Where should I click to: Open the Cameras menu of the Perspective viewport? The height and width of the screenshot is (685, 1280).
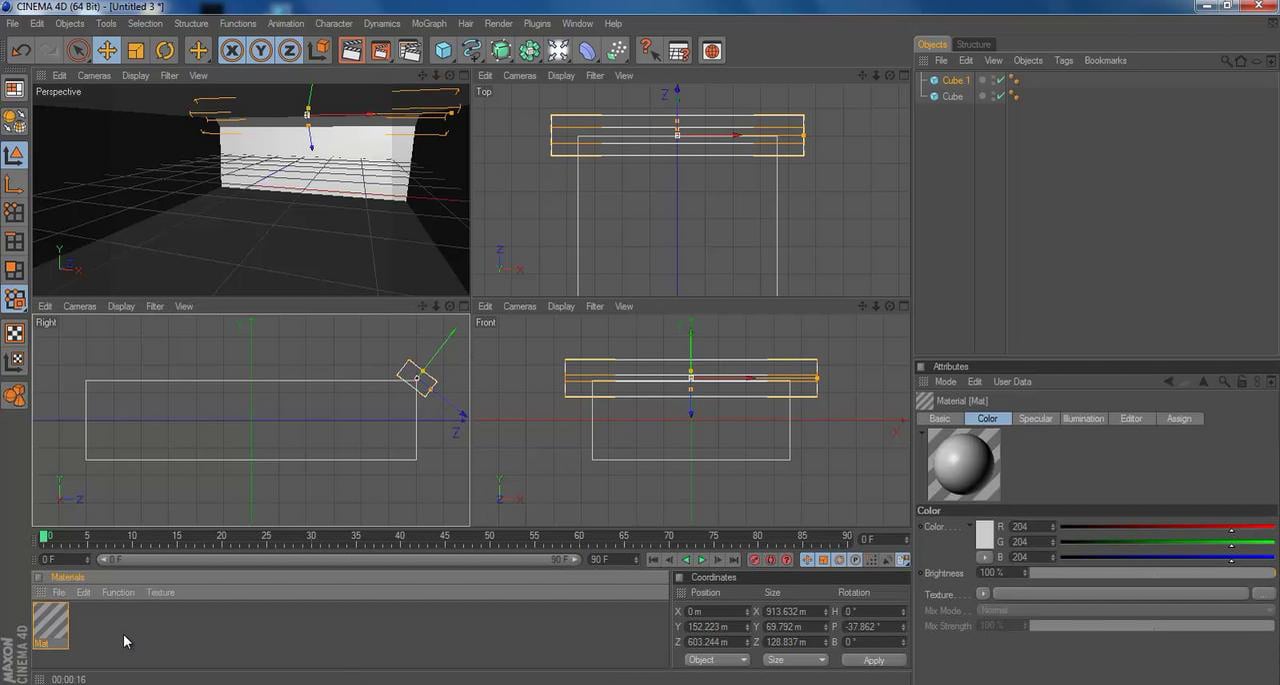pyautogui.click(x=94, y=76)
